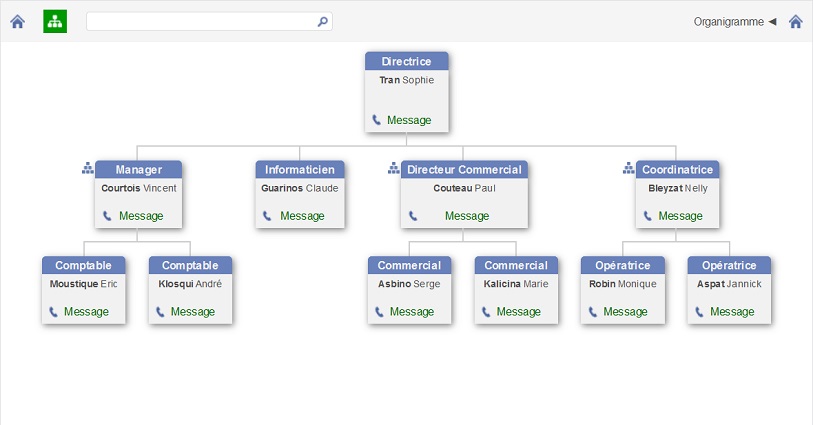The width and height of the screenshot is (813, 425).
Task: Select Comptable header above Klosqui André
Action: tap(190, 265)
